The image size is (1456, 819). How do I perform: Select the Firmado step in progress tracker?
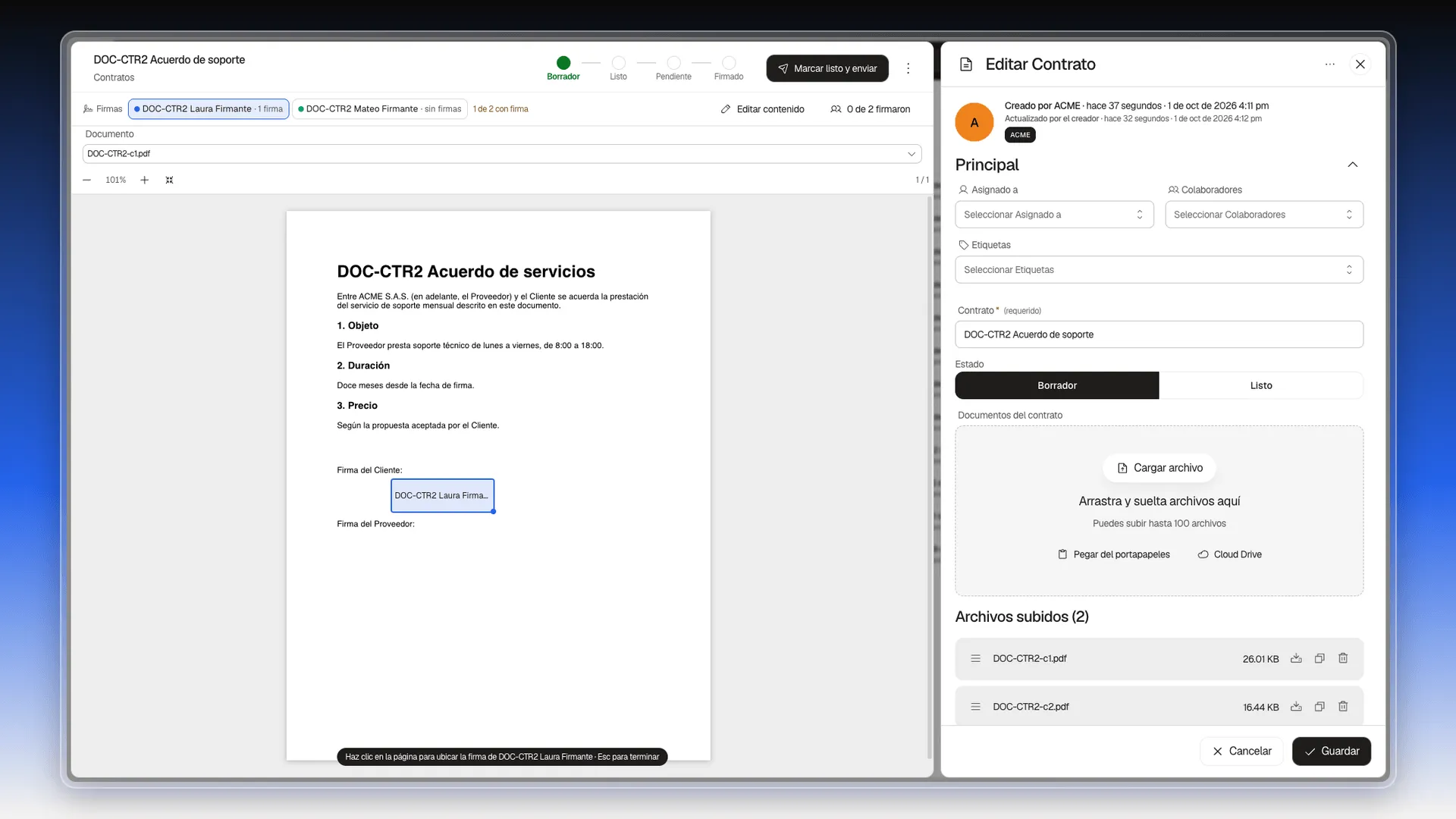[729, 67]
